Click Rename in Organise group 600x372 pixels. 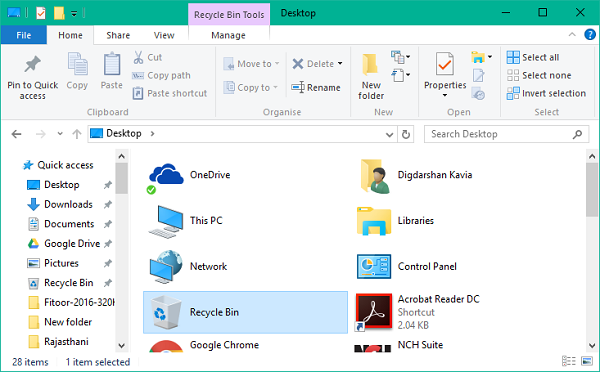(x=316, y=88)
